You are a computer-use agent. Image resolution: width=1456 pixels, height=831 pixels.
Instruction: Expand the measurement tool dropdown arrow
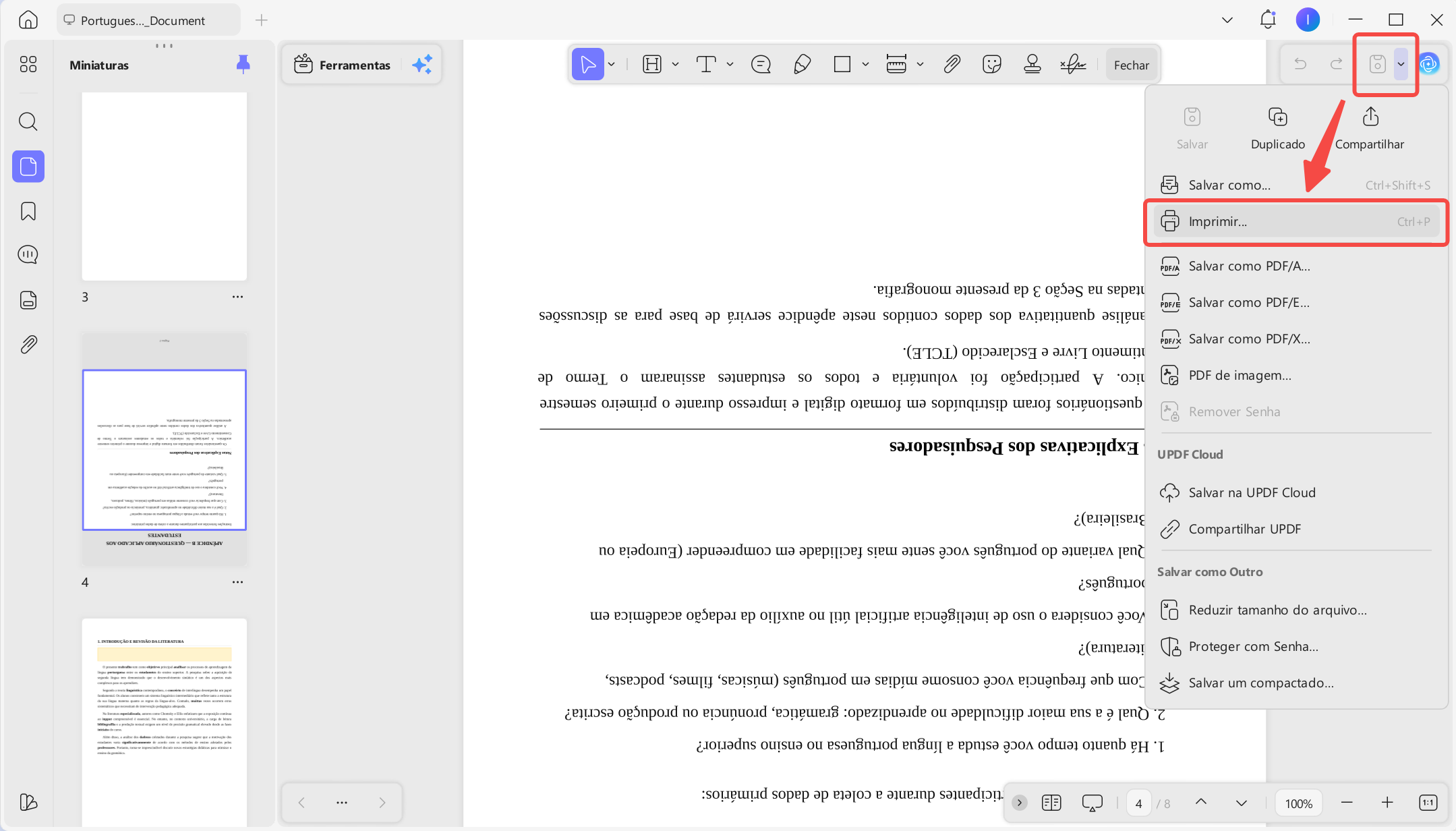coord(920,65)
